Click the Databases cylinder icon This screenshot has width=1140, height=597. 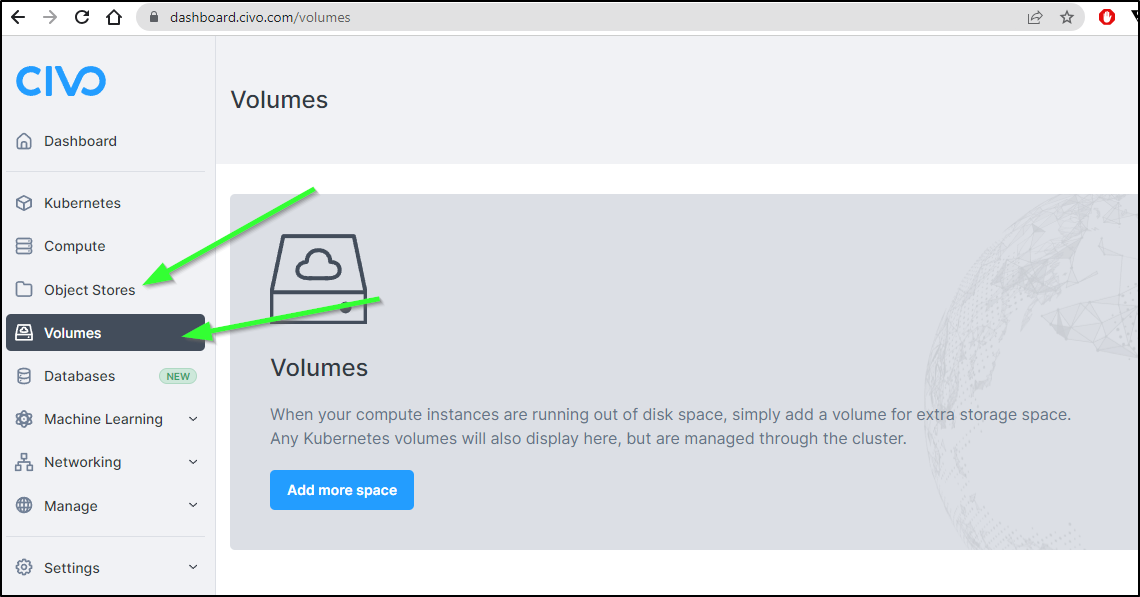pos(24,376)
